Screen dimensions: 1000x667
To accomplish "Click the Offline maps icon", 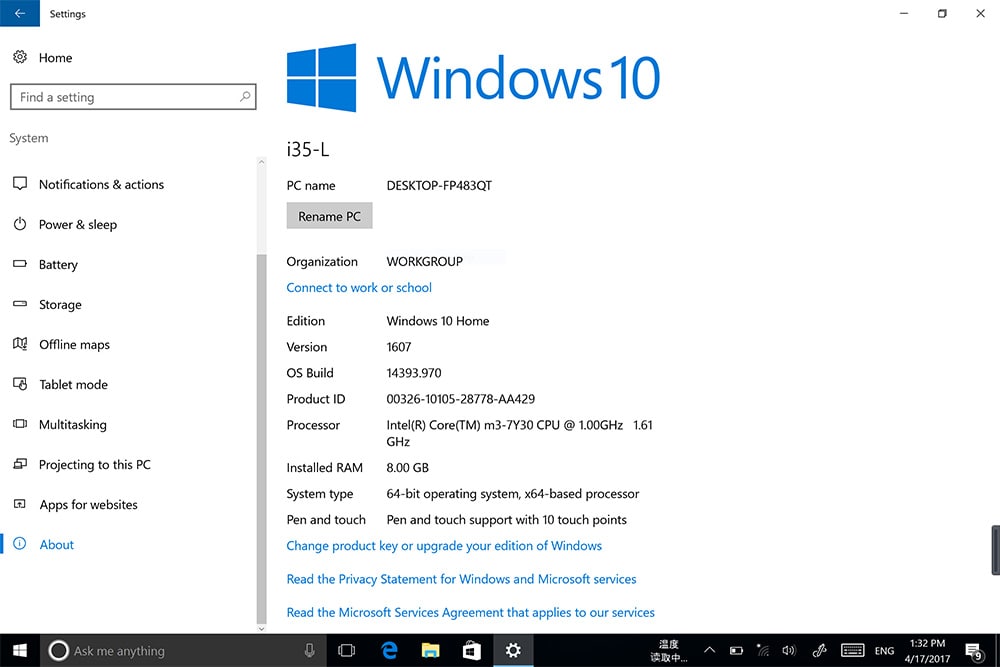I will pos(20,344).
